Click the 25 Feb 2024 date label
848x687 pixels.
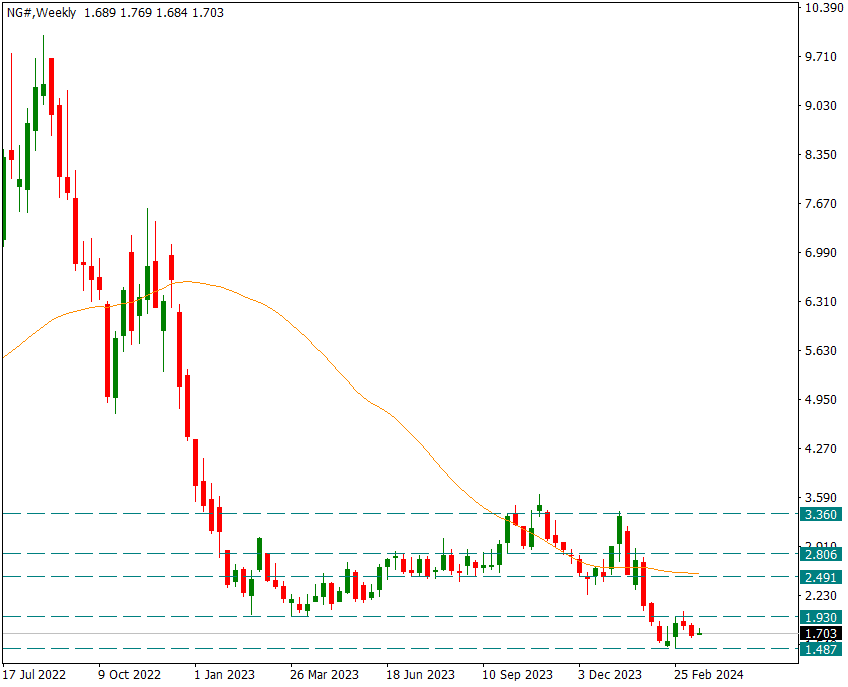708,675
